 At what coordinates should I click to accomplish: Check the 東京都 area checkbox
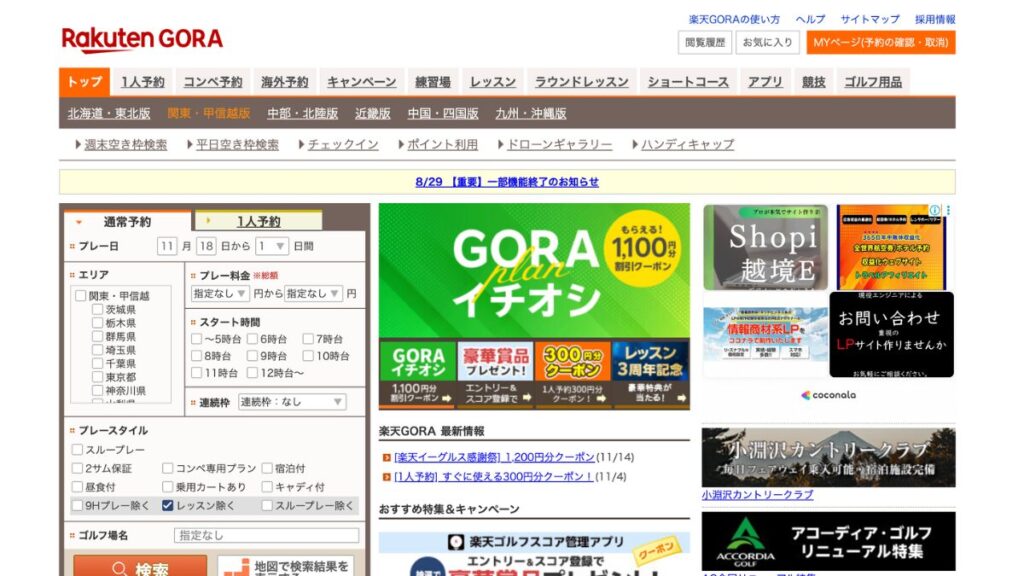(x=97, y=378)
